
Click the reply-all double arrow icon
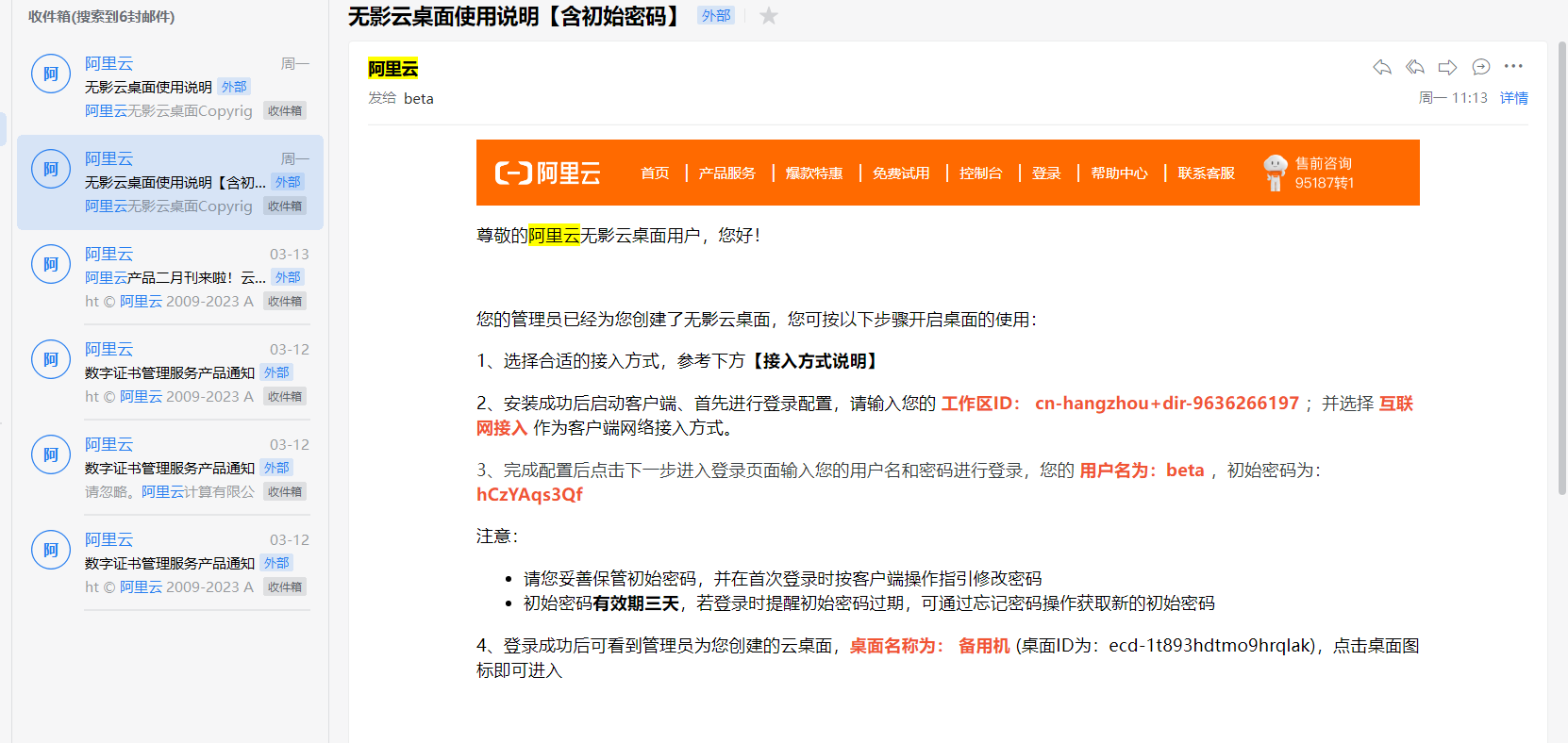coord(1415,67)
